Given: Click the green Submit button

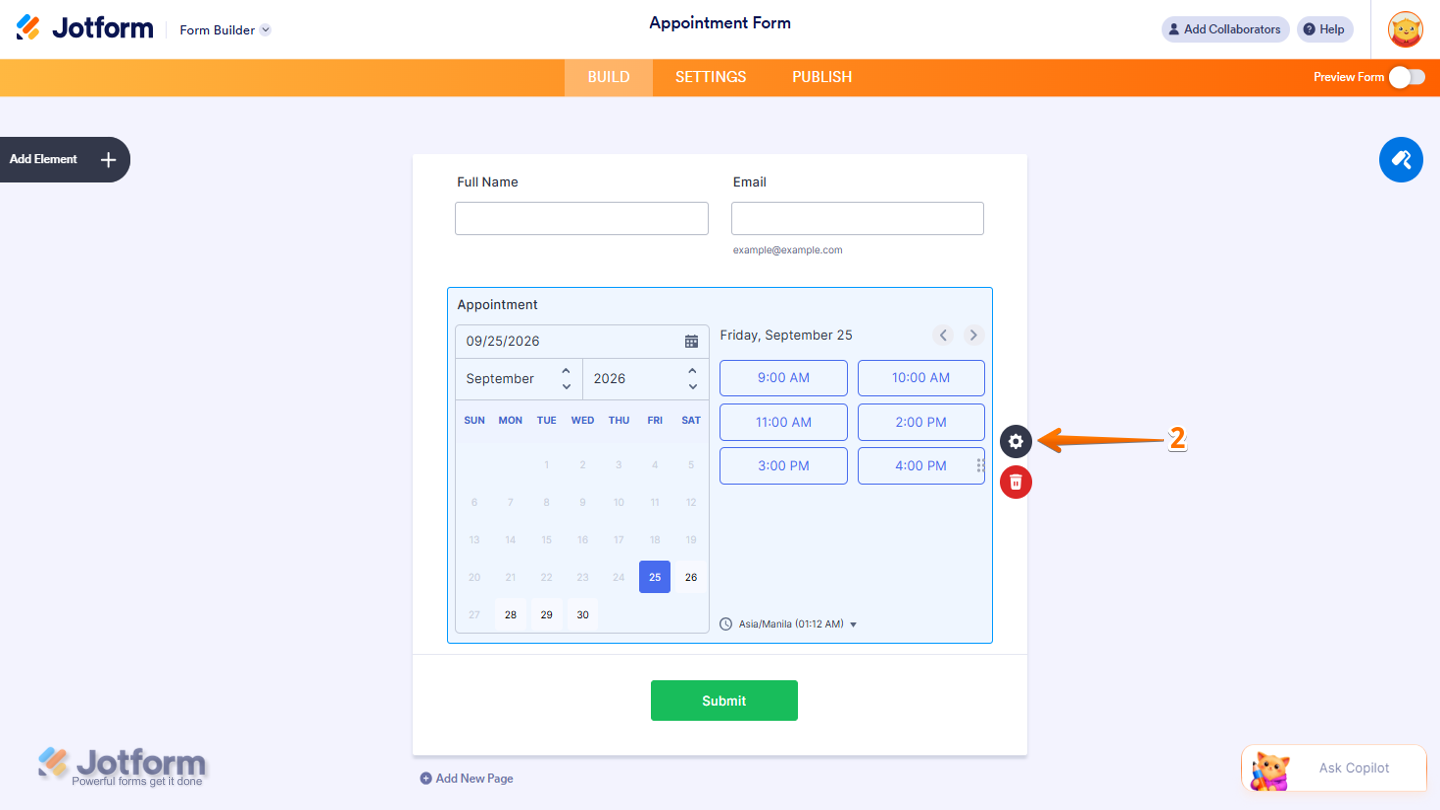Looking at the screenshot, I should coord(724,700).
